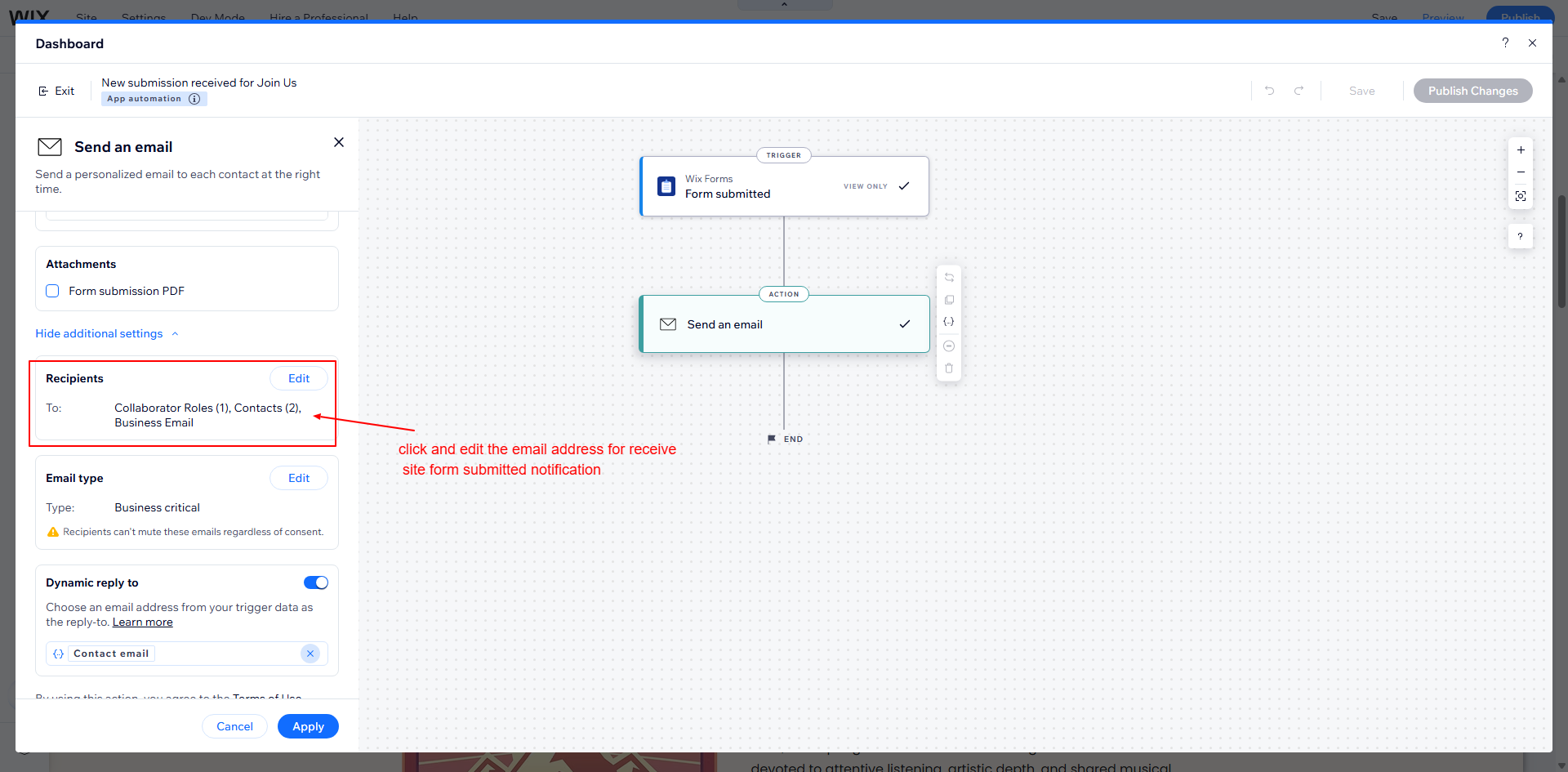Click the automation title New submission received
This screenshot has height=772, width=1568.
click(x=199, y=83)
